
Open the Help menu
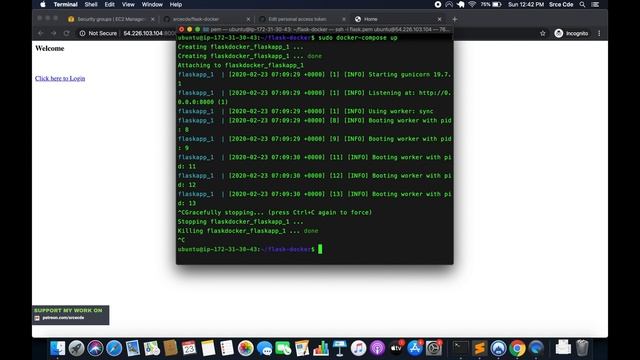click(x=176, y=4)
